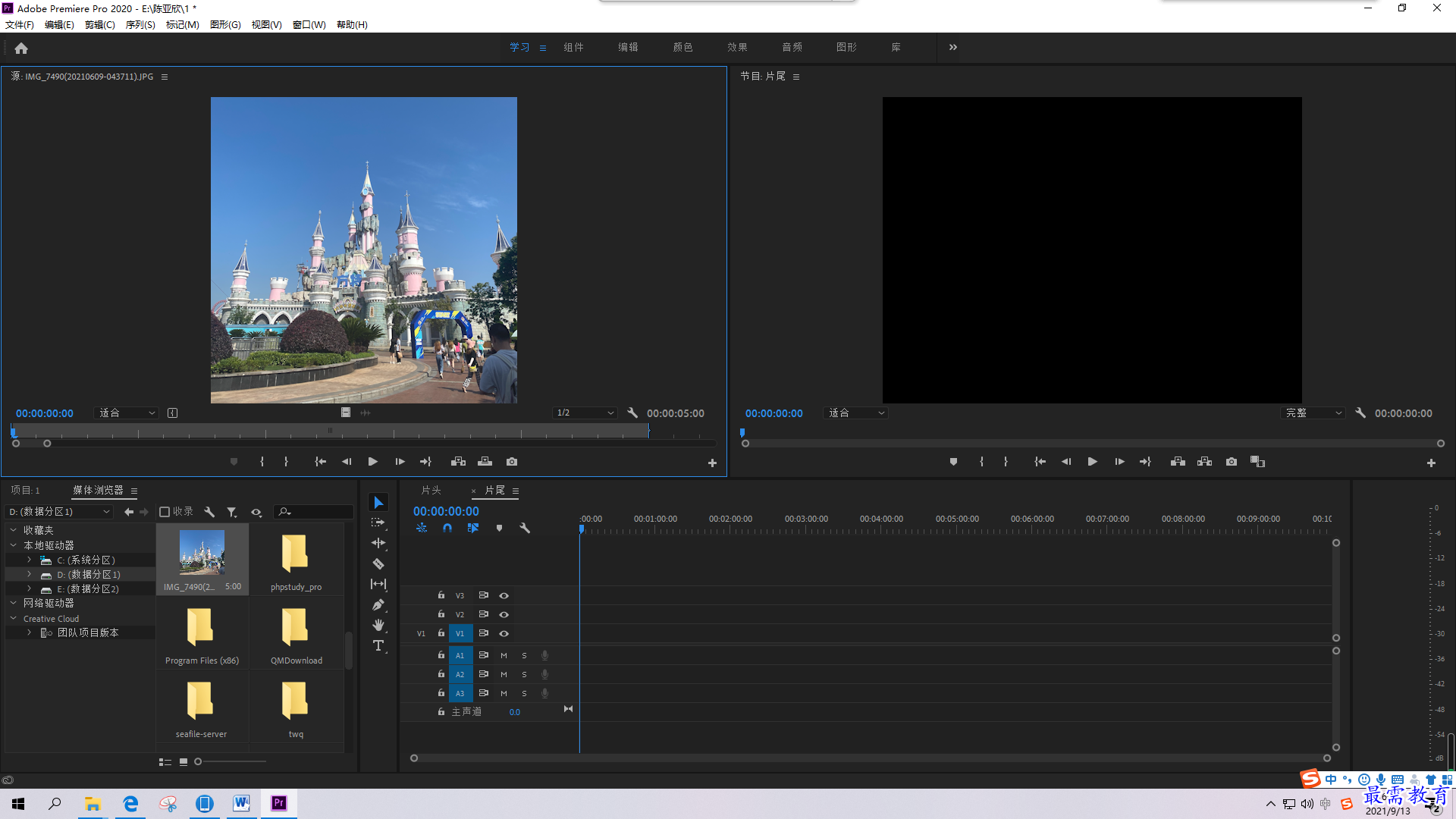
Task: Switch to the 编辑 workspace tab
Action: tap(628, 47)
